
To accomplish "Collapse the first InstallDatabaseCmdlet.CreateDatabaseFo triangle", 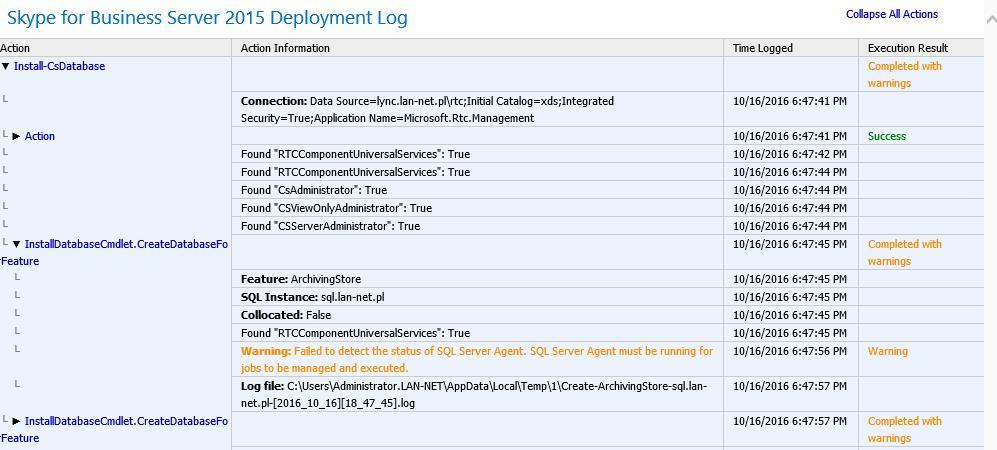I will 17,244.
